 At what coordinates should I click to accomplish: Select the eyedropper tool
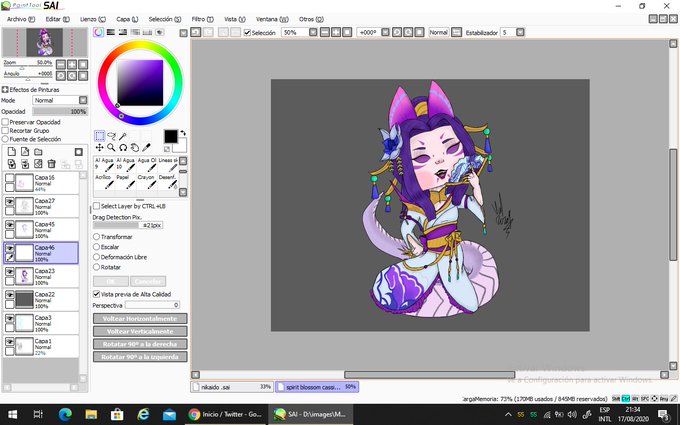pos(147,147)
